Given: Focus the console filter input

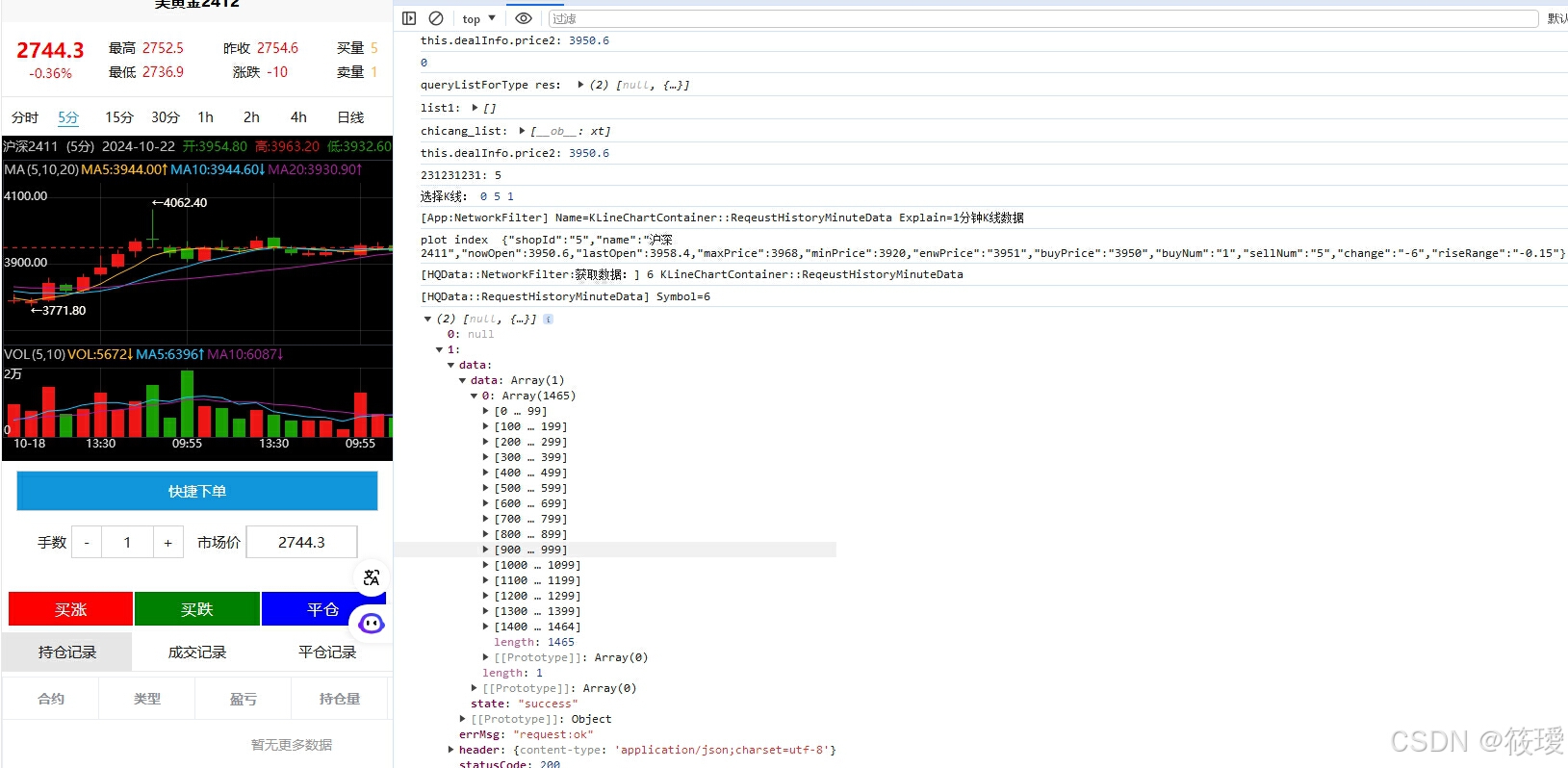Looking at the screenshot, I should [x=1043, y=18].
